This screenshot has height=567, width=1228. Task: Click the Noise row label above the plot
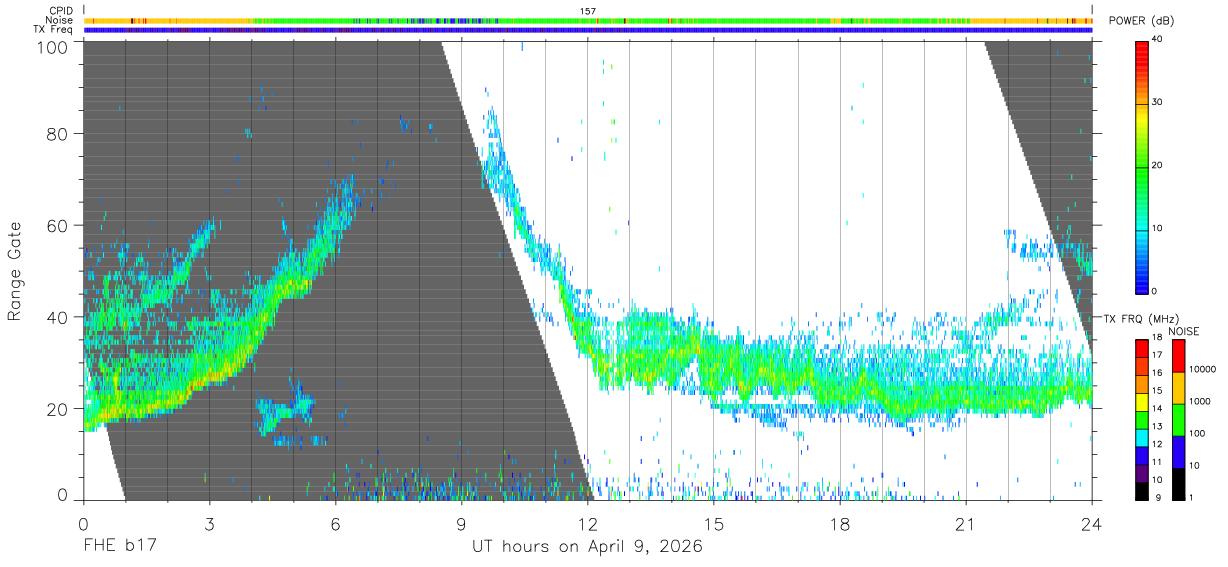59,20
